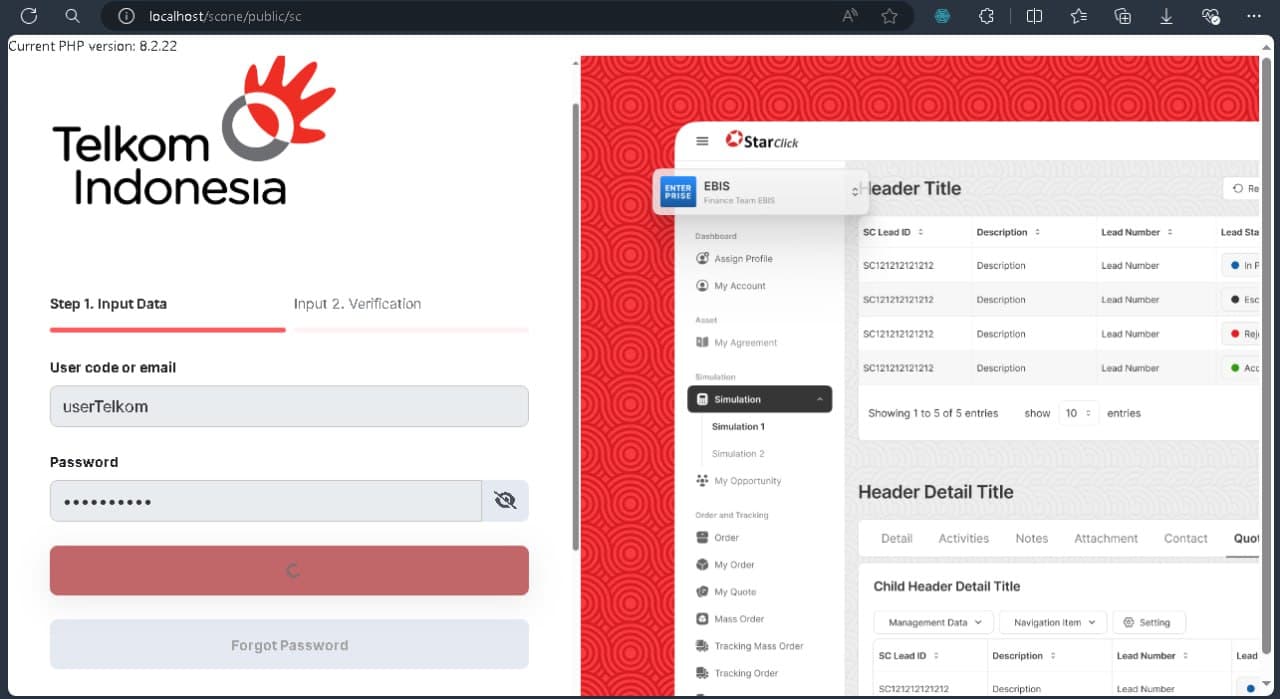Click the Forgot Password button

[289, 645]
